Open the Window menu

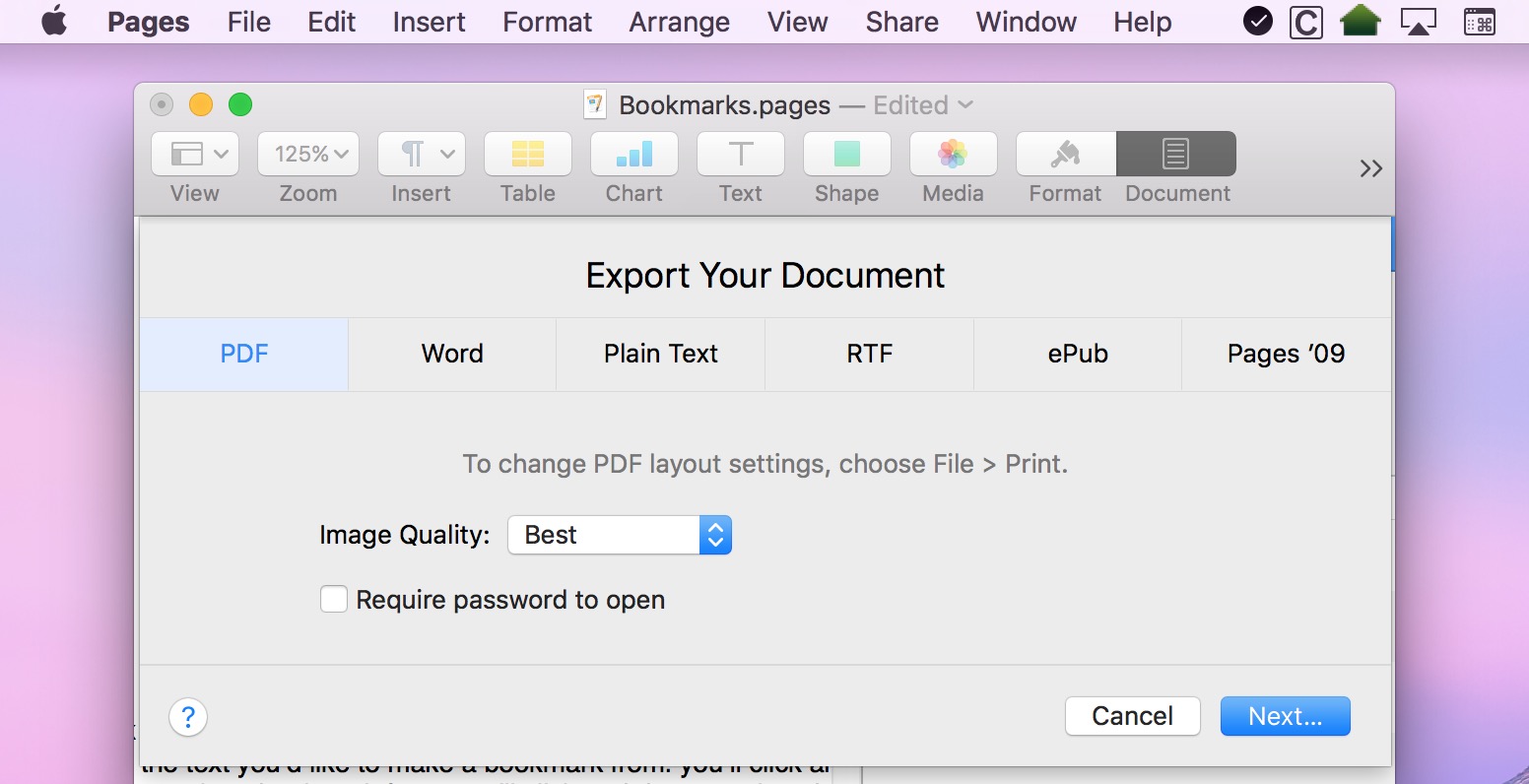pos(1026,22)
